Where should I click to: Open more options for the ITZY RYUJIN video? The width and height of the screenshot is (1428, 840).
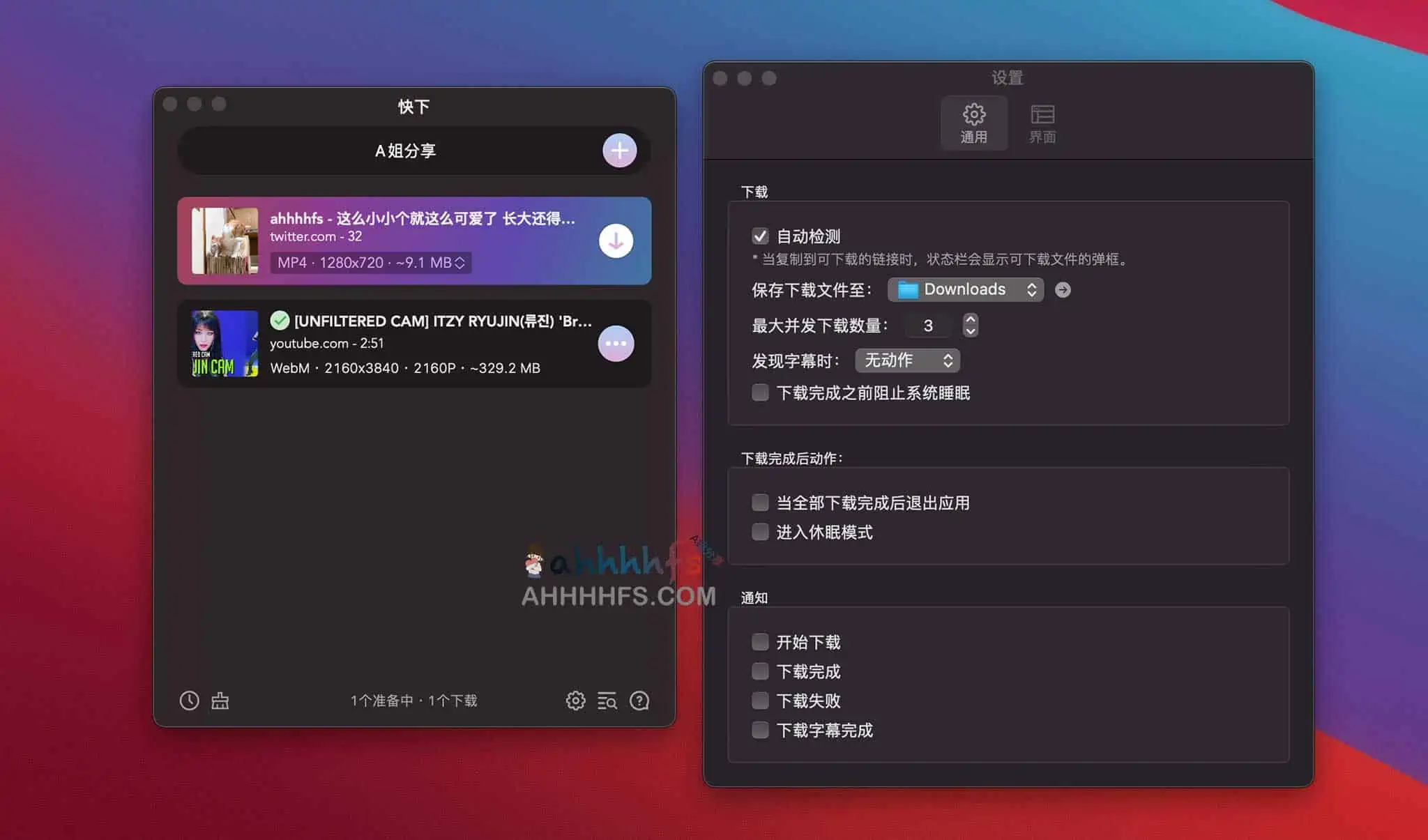[x=616, y=343]
